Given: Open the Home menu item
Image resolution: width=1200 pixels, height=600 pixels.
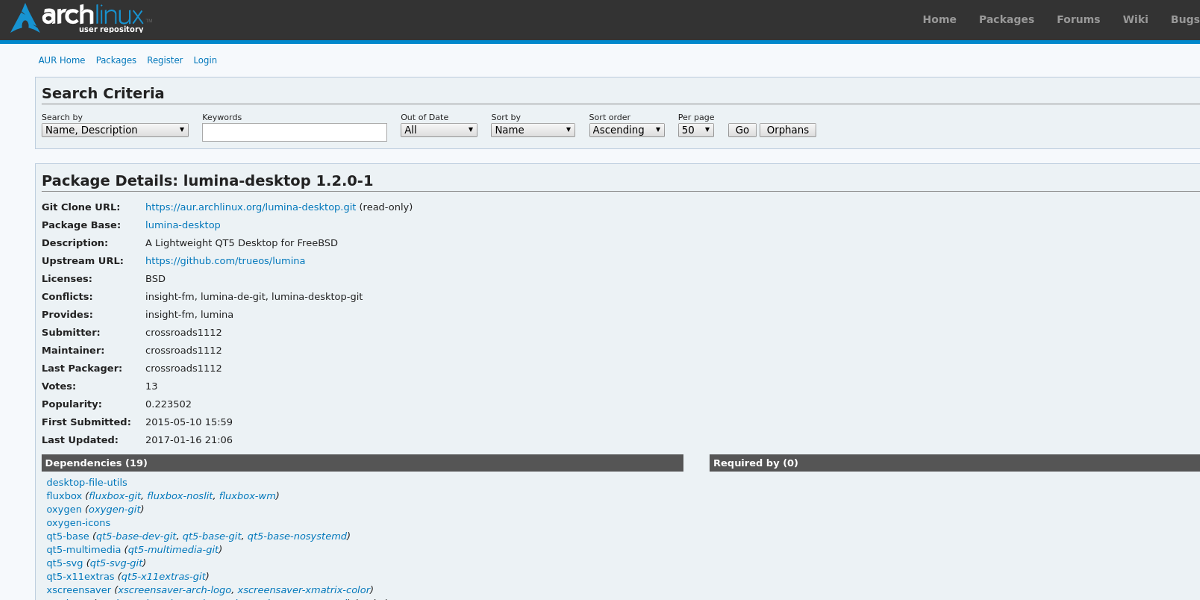Looking at the screenshot, I should 939,19.
